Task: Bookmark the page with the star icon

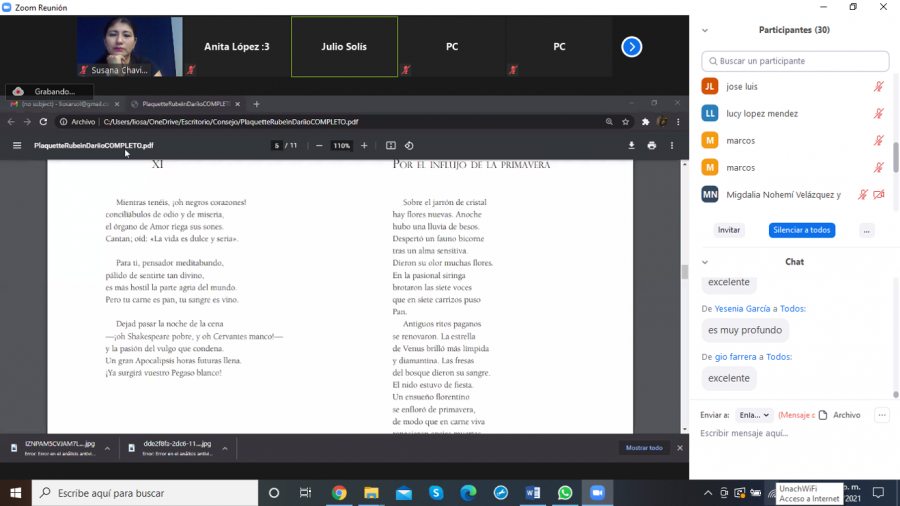Action: click(x=626, y=122)
